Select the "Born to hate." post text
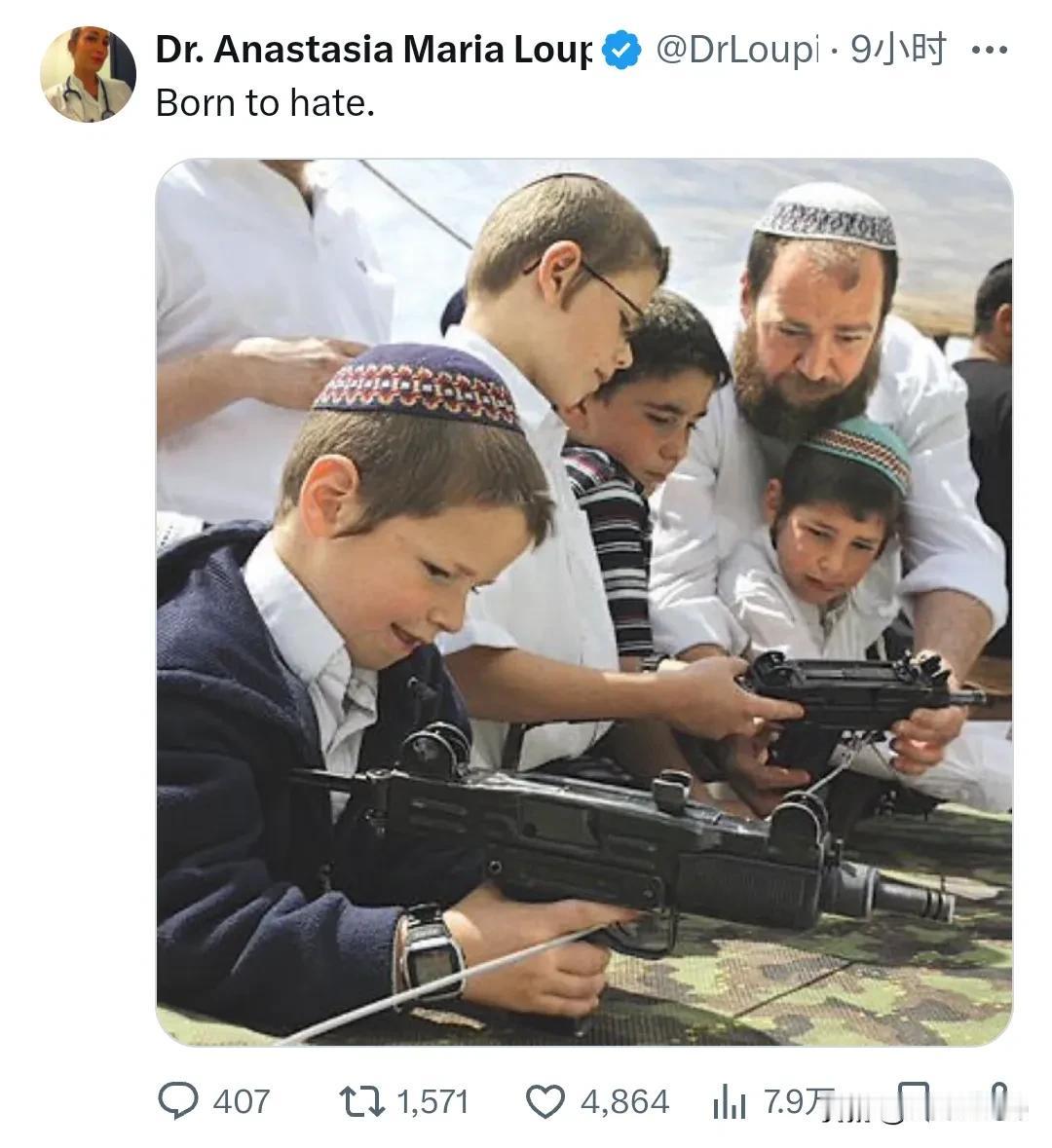Screen dimensions: 1052x1148 [x=265, y=103]
